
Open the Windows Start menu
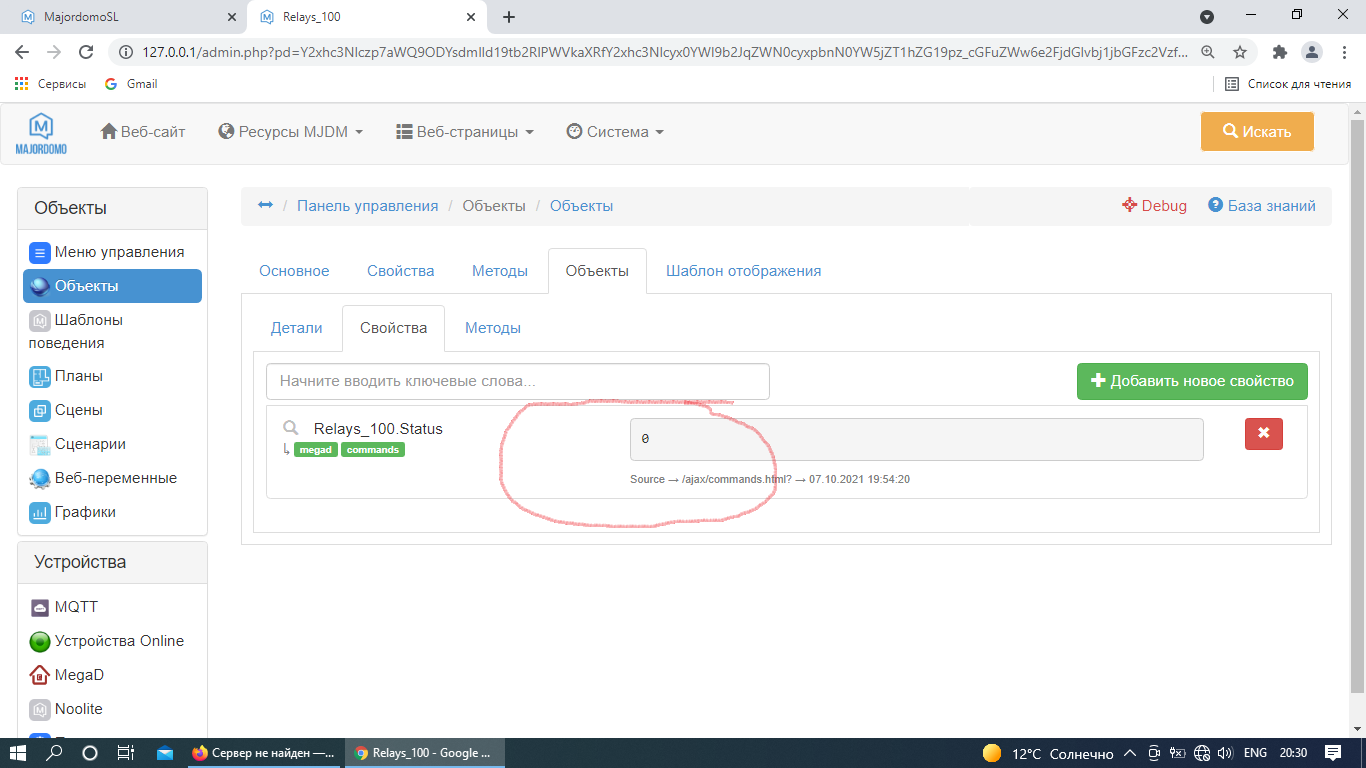(18, 753)
